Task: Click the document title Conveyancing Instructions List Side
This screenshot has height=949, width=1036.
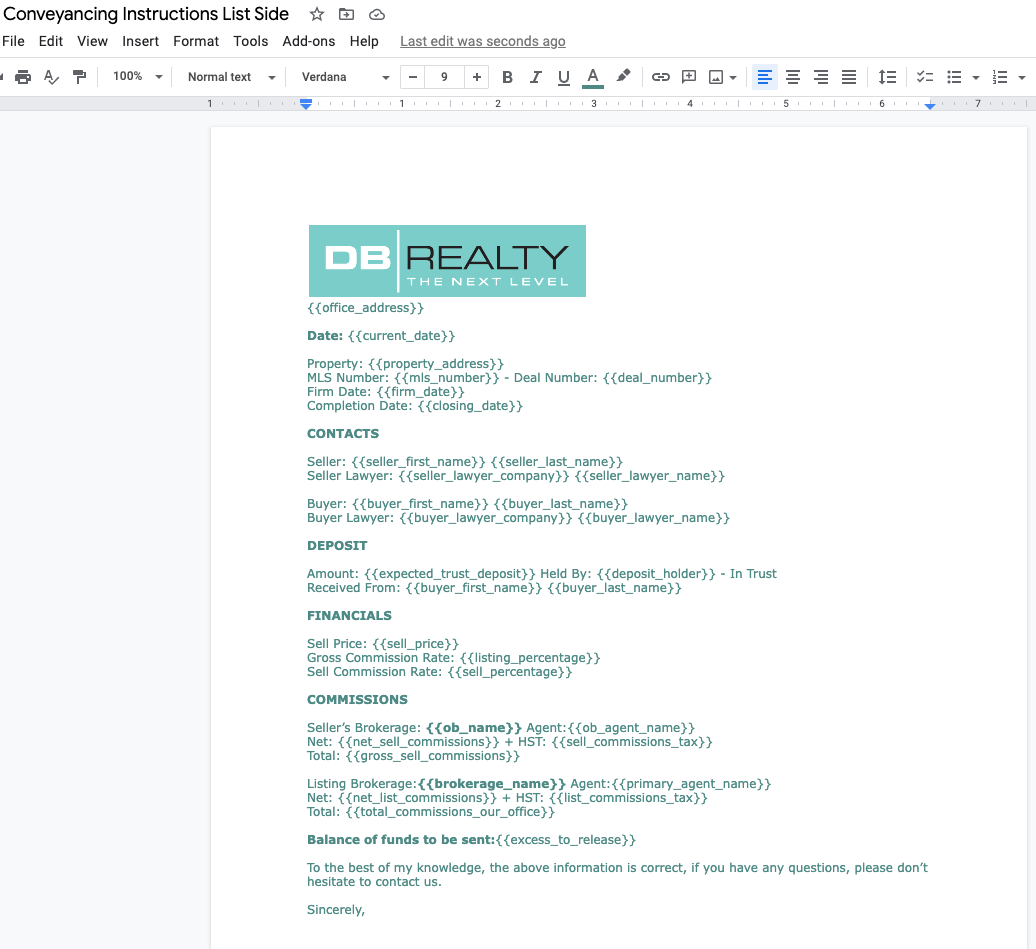Action: (146, 14)
